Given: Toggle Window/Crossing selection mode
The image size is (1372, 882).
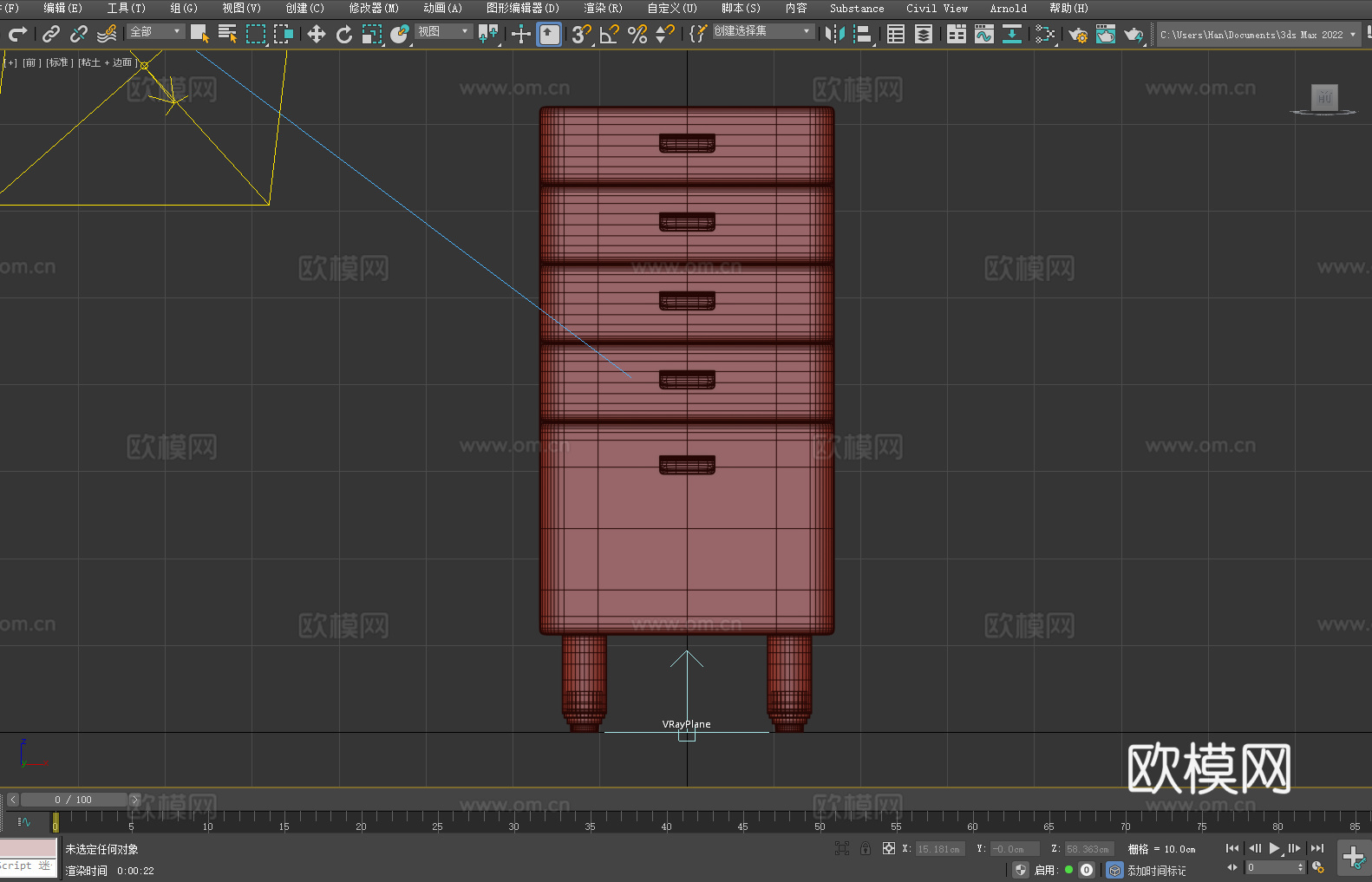Looking at the screenshot, I should [284, 34].
